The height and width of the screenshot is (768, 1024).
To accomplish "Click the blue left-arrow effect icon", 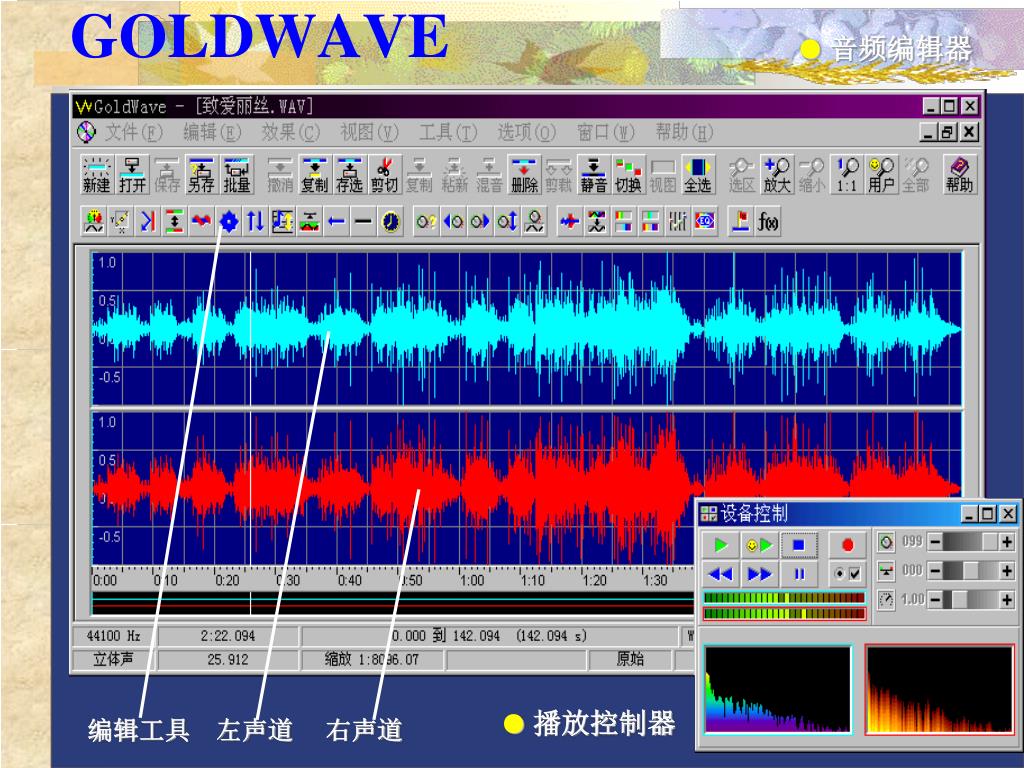I will tap(336, 221).
